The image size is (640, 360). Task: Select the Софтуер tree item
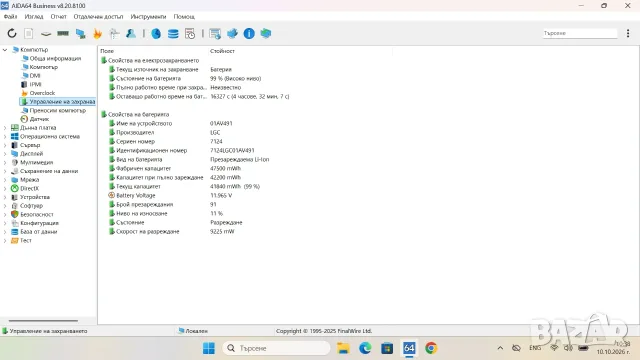click(x=31, y=206)
